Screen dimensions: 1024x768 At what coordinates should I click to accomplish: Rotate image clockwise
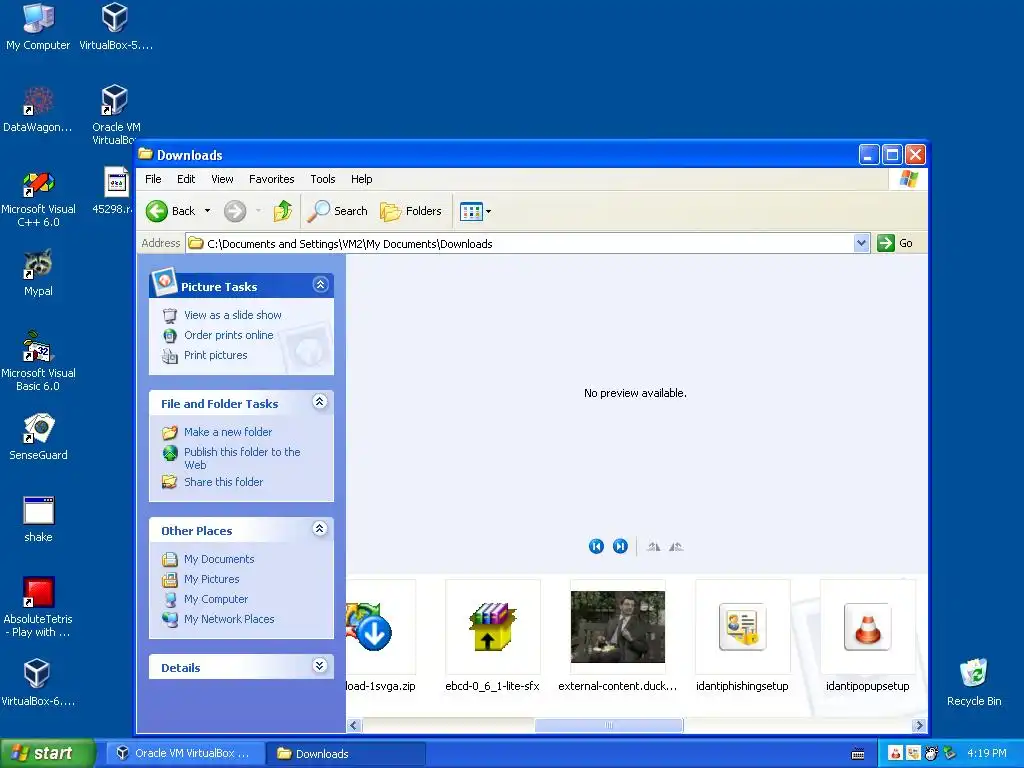pyautogui.click(x=653, y=547)
